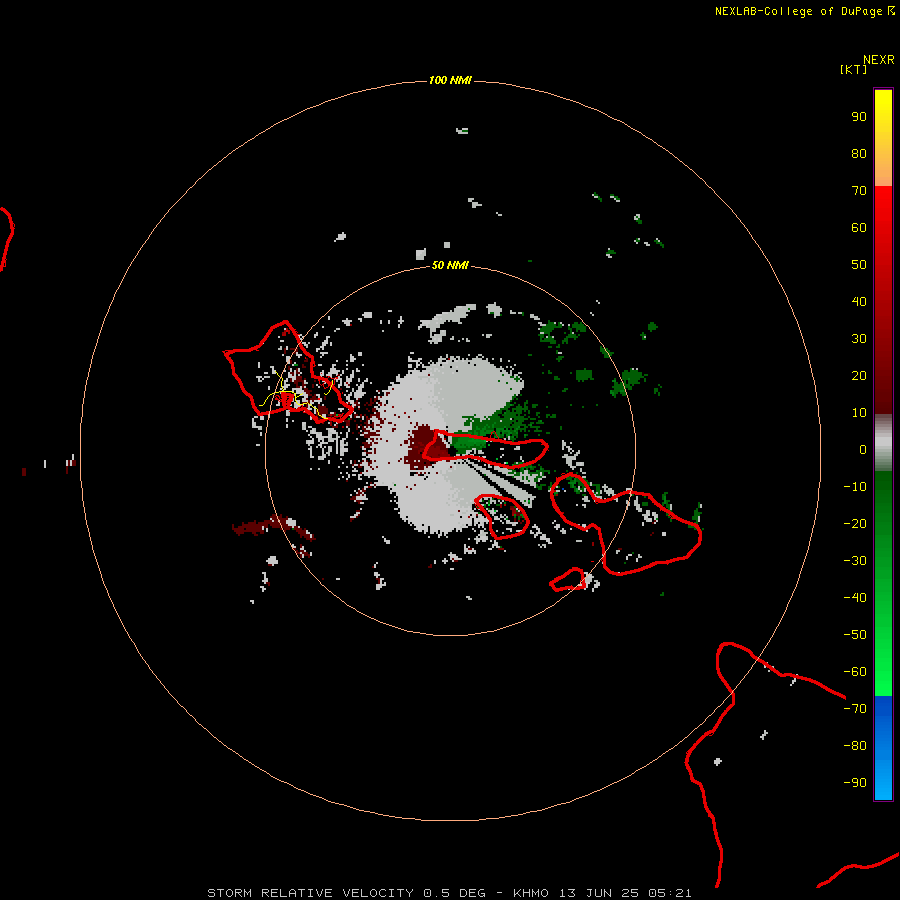Click the -90 value on the velocity scale
The height and width of the screenshot is (900, 900).
[855, 782]
